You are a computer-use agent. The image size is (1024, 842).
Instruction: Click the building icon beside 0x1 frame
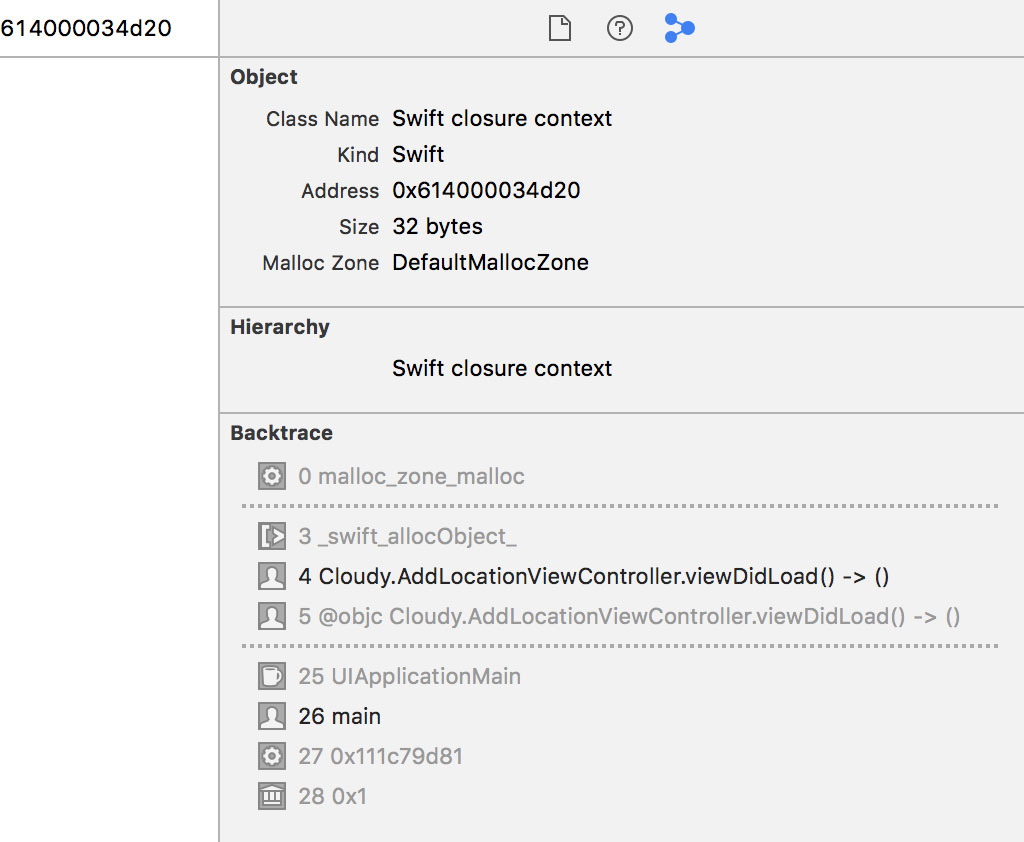271,796
